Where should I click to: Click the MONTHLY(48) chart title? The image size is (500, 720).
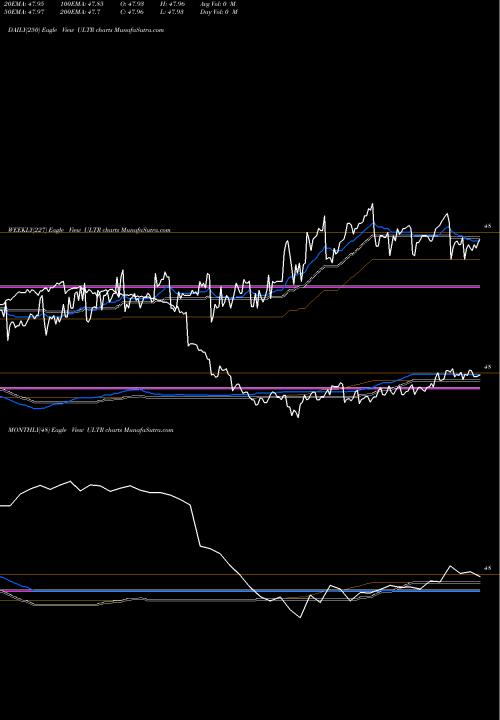tap(90, 430)
